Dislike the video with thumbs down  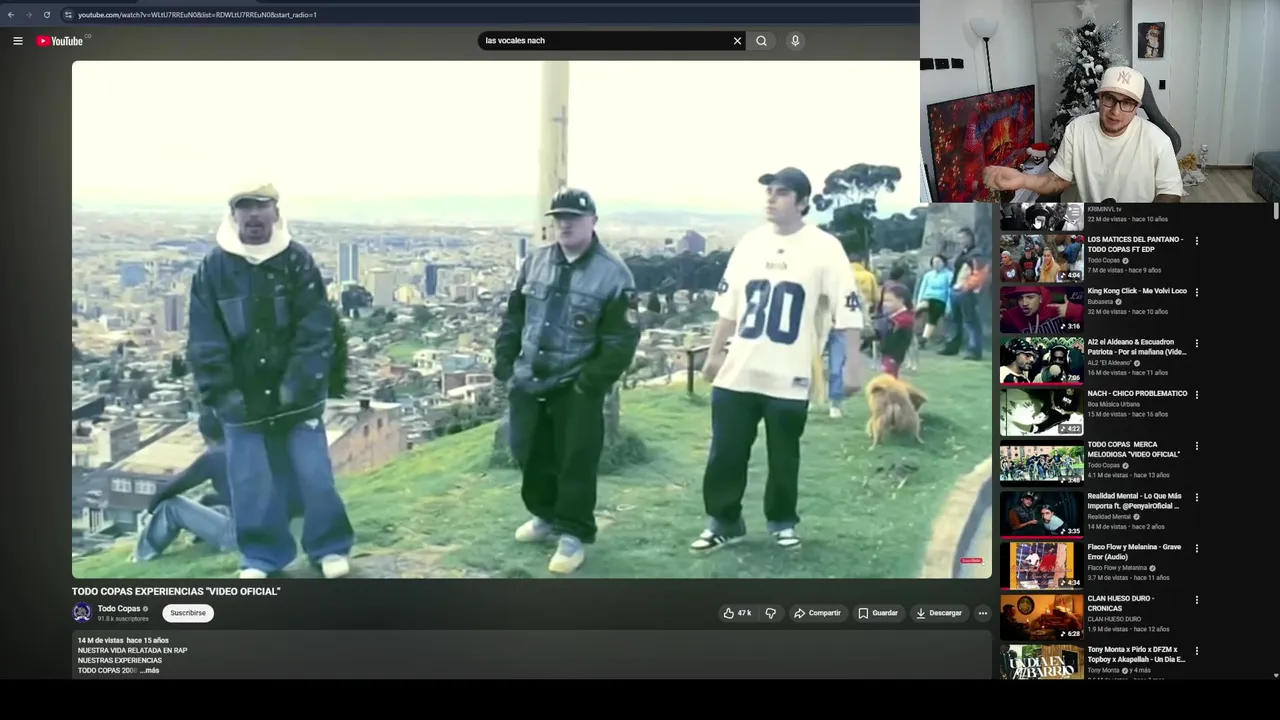click(770, 613)
